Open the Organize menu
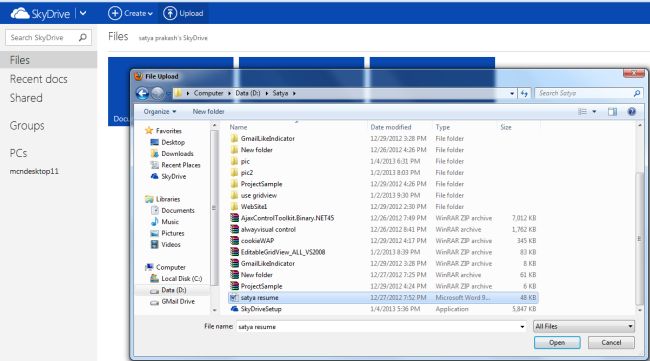The image size is (650, 361). pyautogui.click(x=160, y=111)
